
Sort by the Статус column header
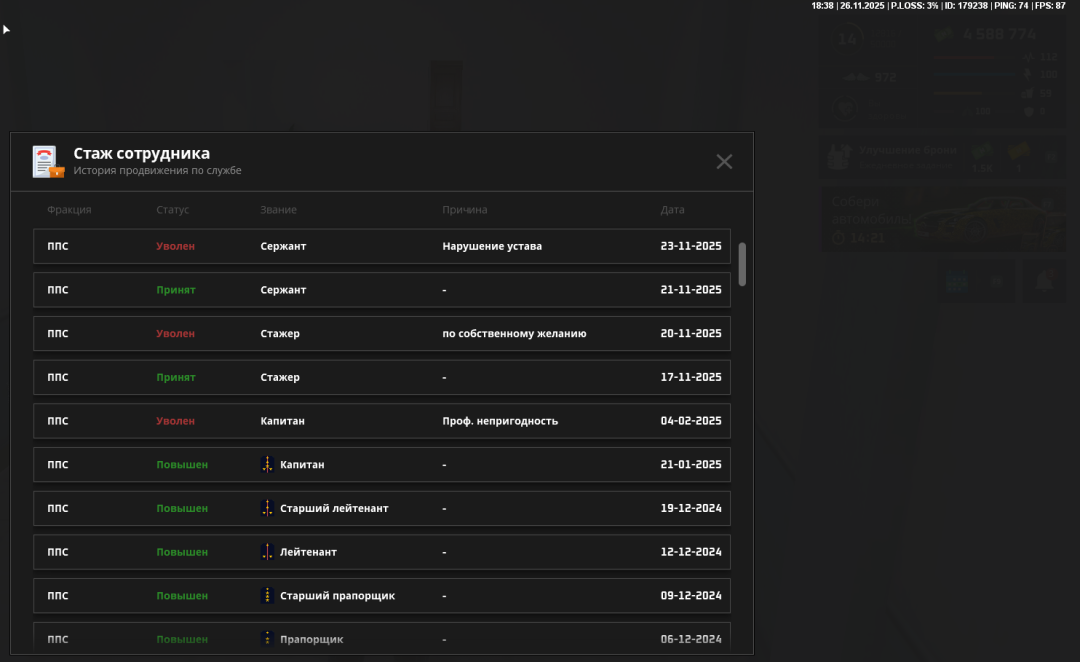pos(172,210)
